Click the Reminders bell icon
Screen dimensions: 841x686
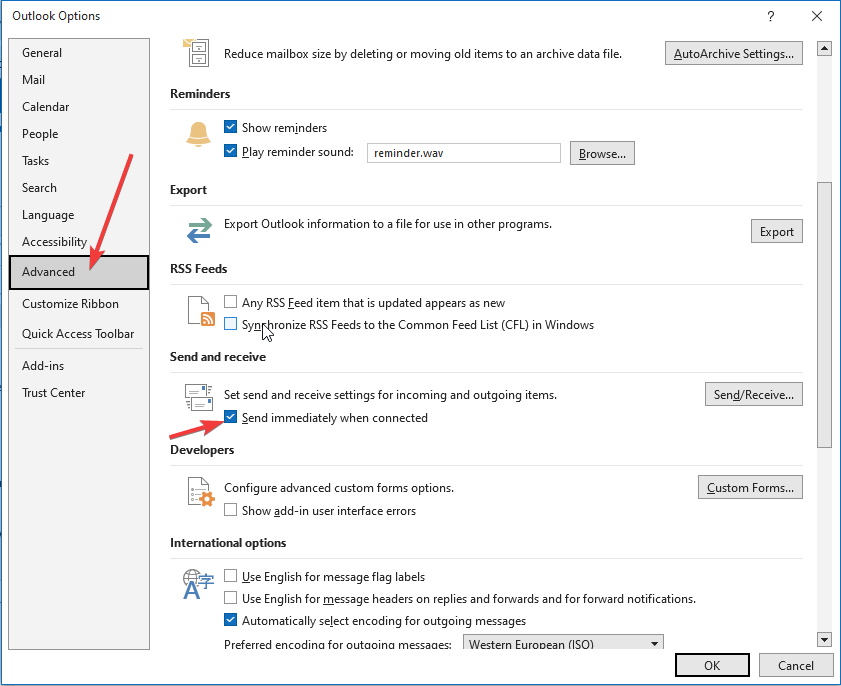[197, 133]
